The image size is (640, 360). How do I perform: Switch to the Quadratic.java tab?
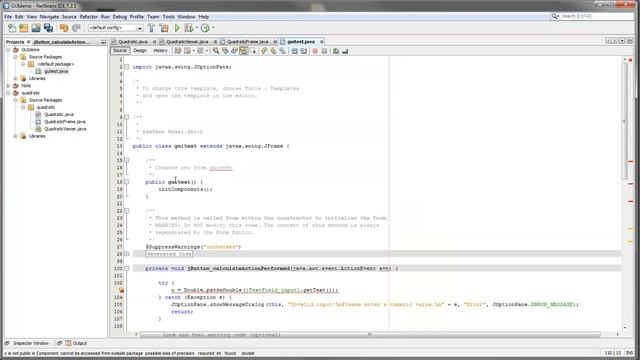pyautogui.click(x=133, y=42)
